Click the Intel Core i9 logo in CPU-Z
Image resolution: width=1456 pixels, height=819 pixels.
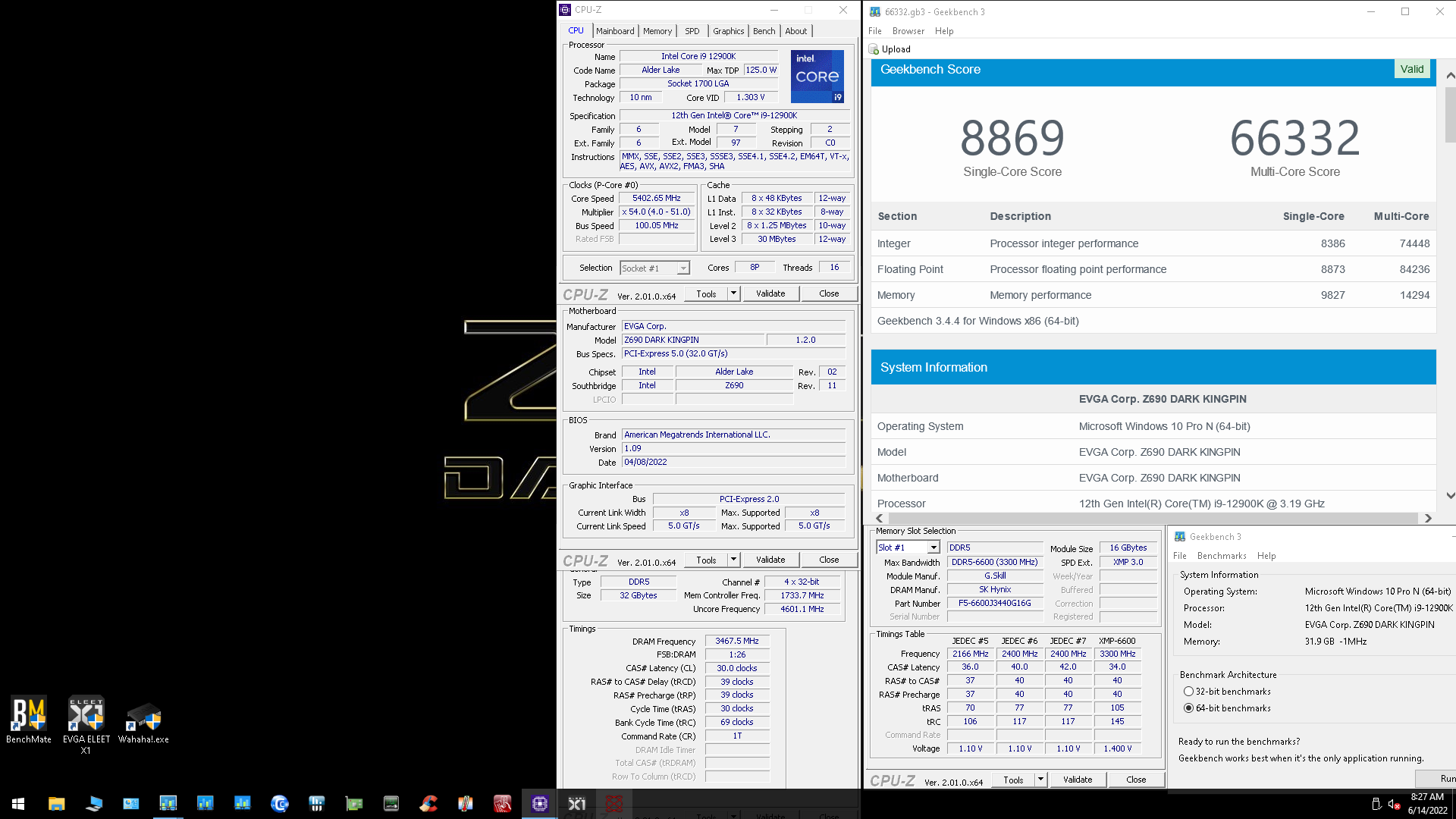[x=817, y=76]
